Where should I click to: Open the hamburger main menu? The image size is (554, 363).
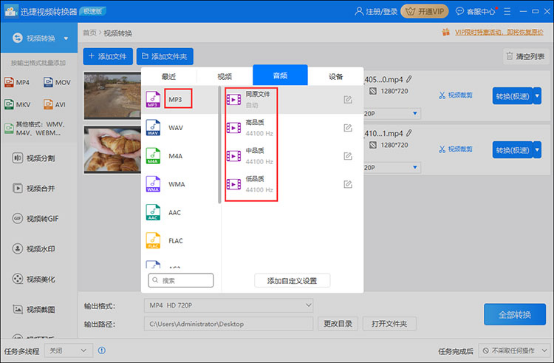[x=507, y=12]
